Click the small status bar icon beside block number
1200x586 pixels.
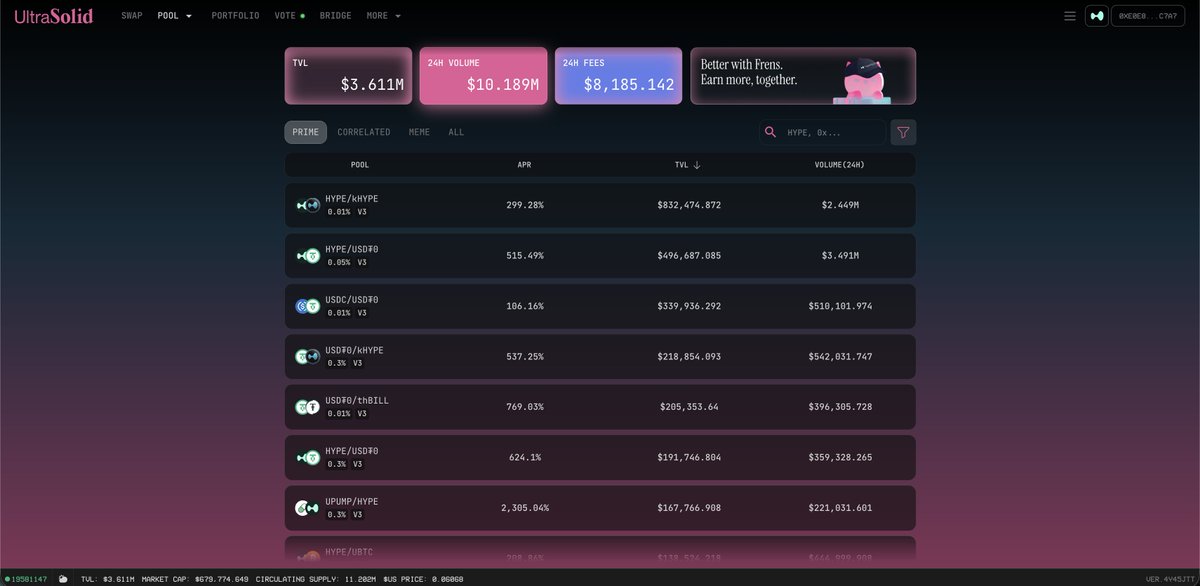pyautogui.click(x=64, y=579)
